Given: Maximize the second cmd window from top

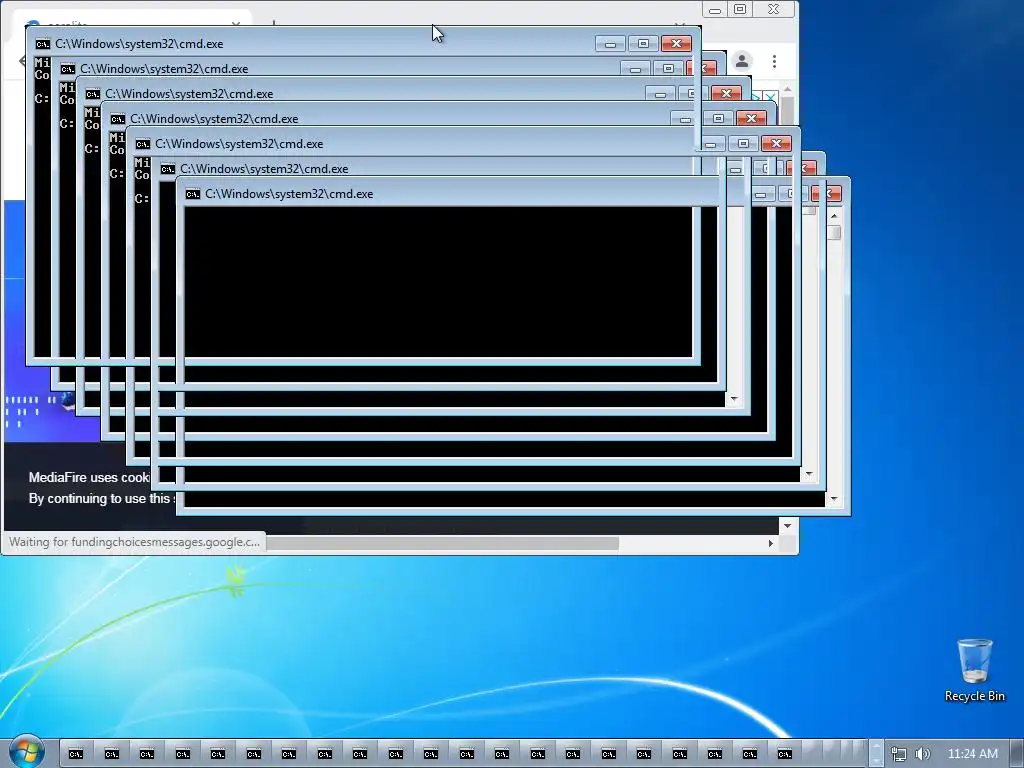Looking at the screenshot, I should tap(667, 69).
